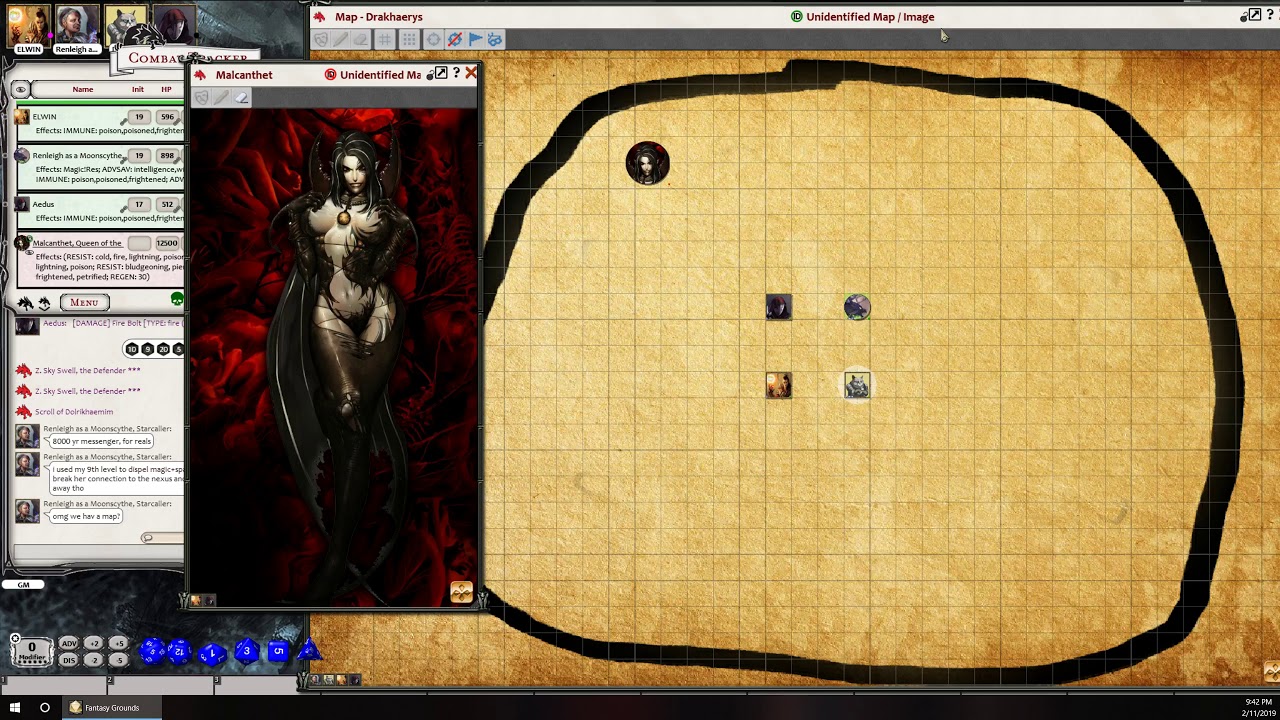Click the +5 modifier button
1280x720 pixels.
[x=120, y=644]
